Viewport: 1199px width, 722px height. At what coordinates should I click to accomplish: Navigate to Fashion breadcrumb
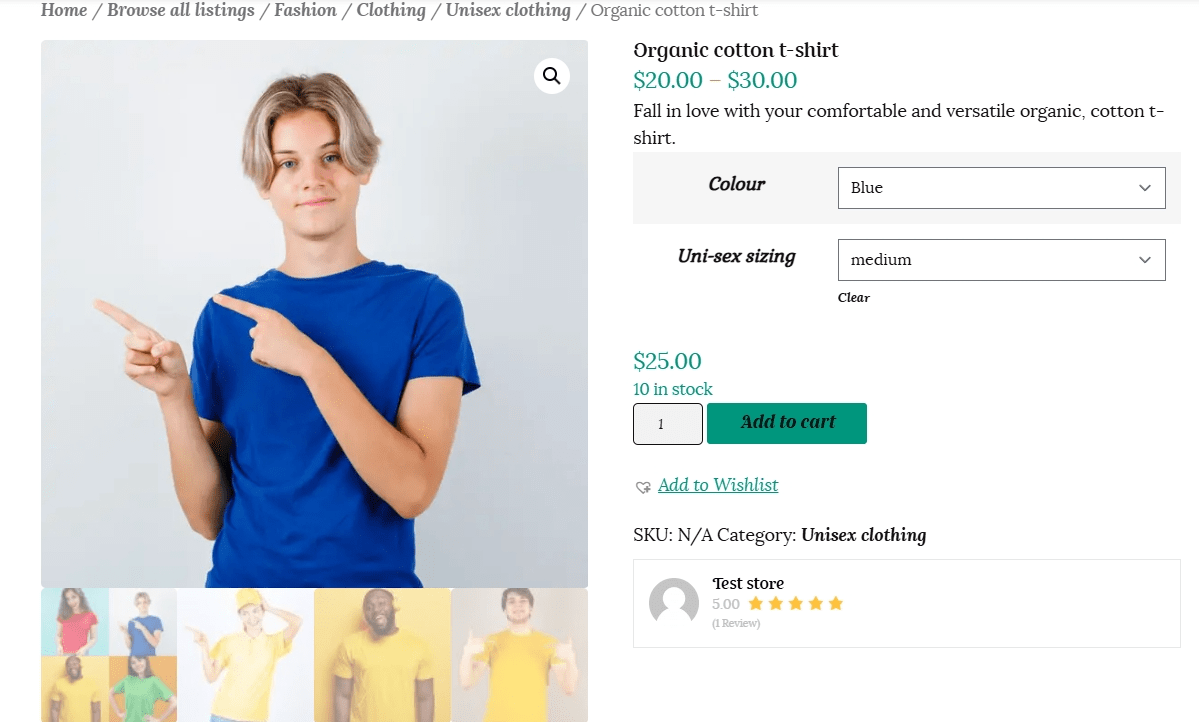[x=305, y=11]
